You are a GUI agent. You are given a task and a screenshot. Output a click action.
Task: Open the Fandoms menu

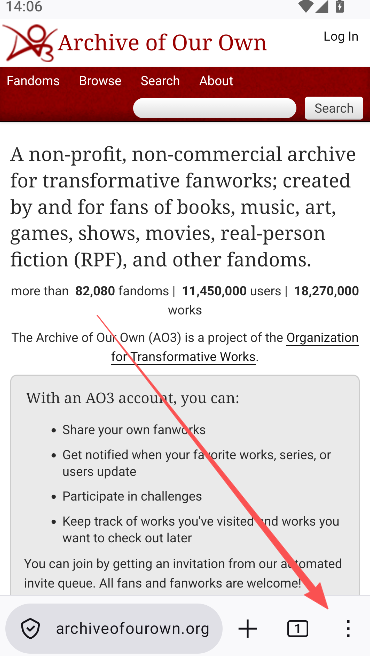(33, 80)
